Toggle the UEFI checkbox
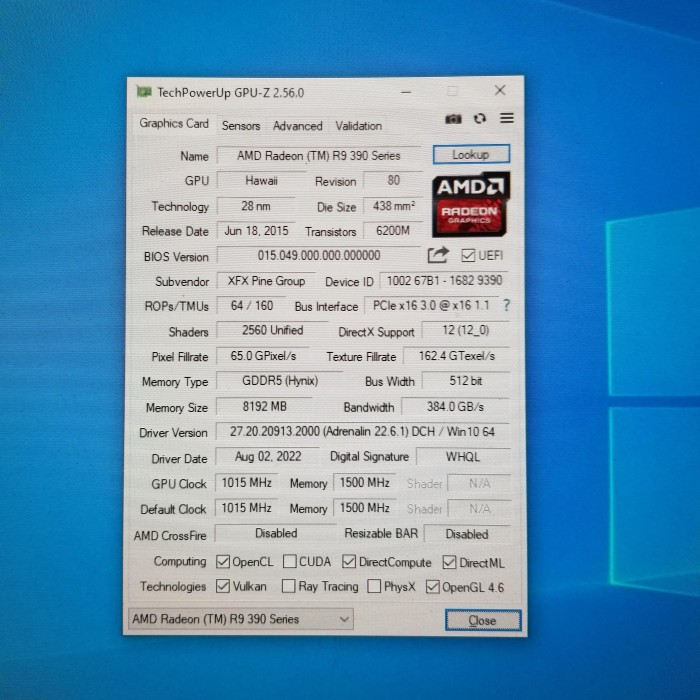The height and width of the screenshot is (700, 700). click(x=468, y=255)
